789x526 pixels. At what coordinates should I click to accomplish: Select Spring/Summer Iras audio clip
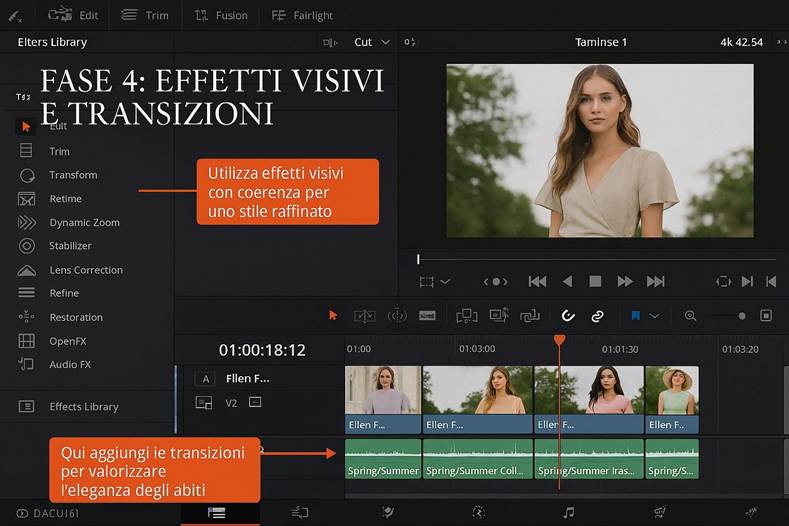coord(589,459)
